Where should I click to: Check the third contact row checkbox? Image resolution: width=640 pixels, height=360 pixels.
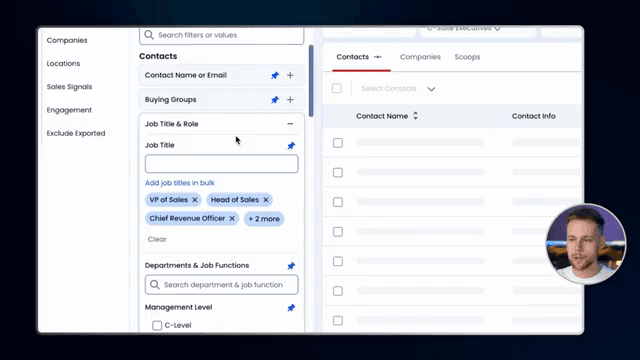pos(338,202)
